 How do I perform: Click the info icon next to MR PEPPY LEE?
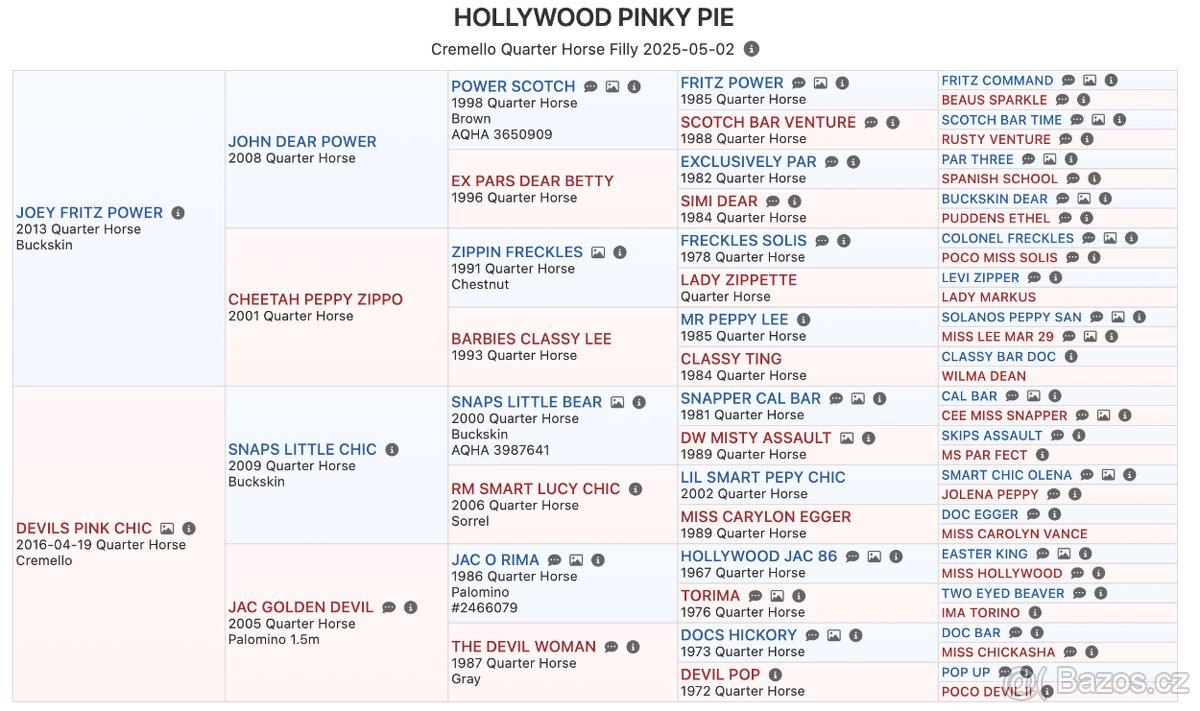(x=803, y=320)
